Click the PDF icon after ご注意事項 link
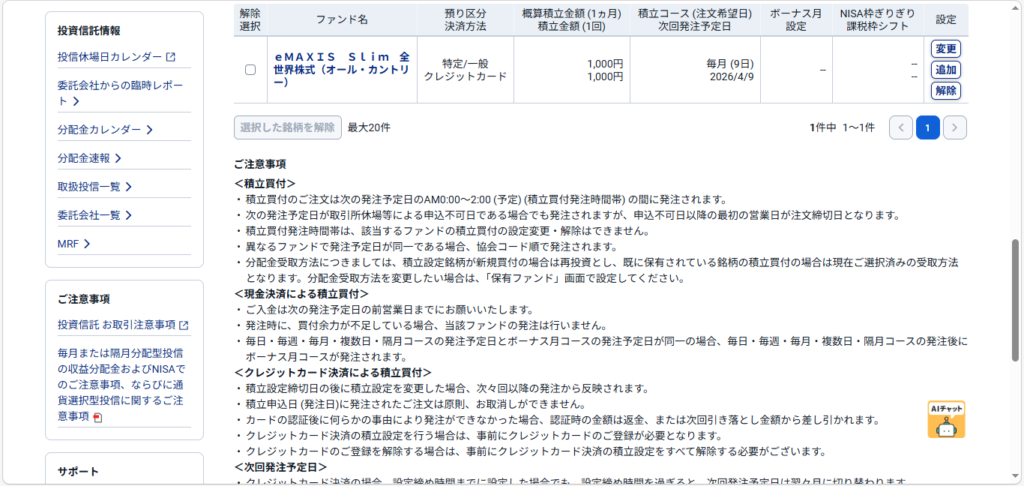This screenshot has height=486, width=1024. point(97,417)
